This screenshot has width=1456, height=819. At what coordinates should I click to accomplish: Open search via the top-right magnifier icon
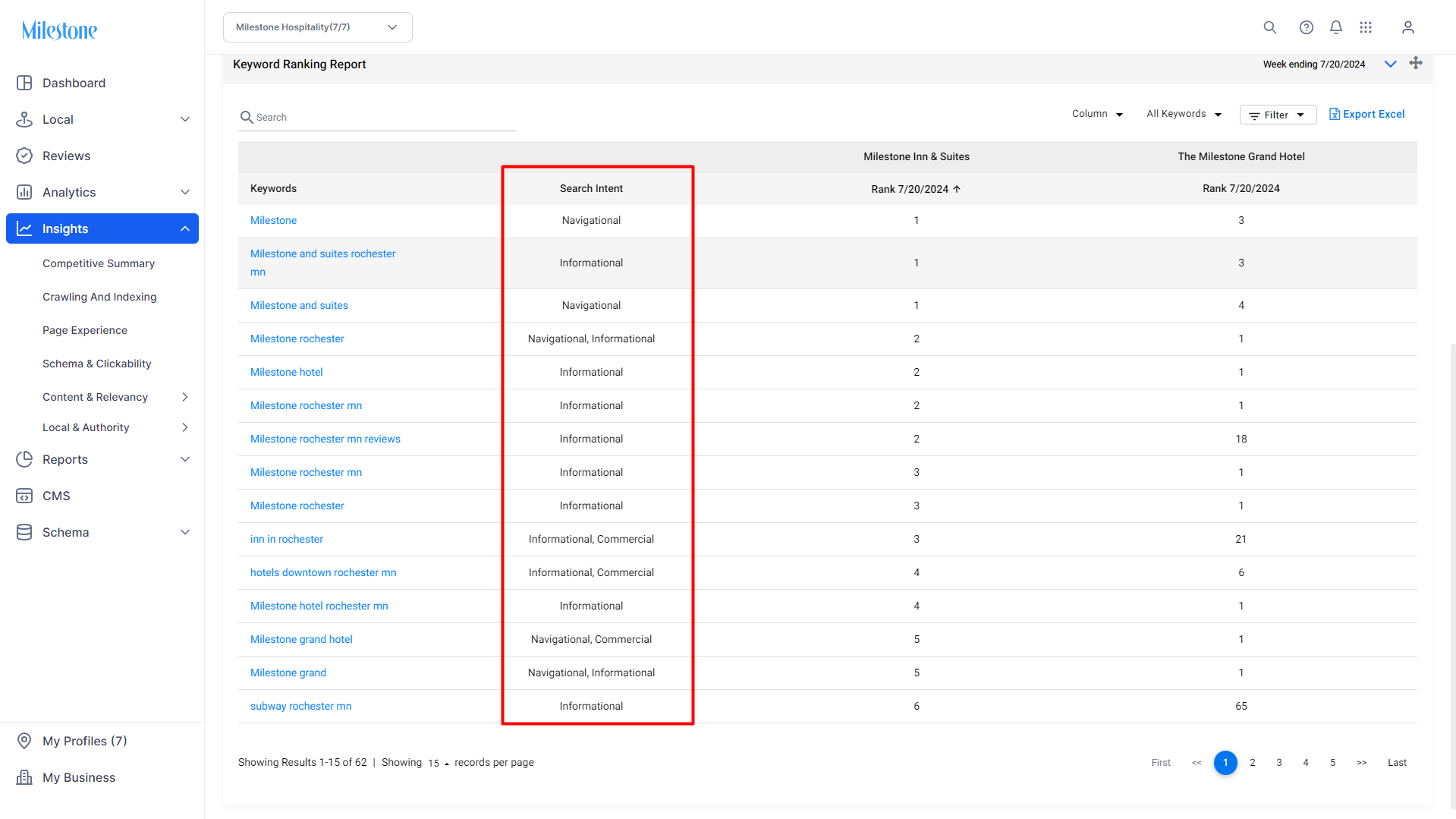pos(1269,27)
